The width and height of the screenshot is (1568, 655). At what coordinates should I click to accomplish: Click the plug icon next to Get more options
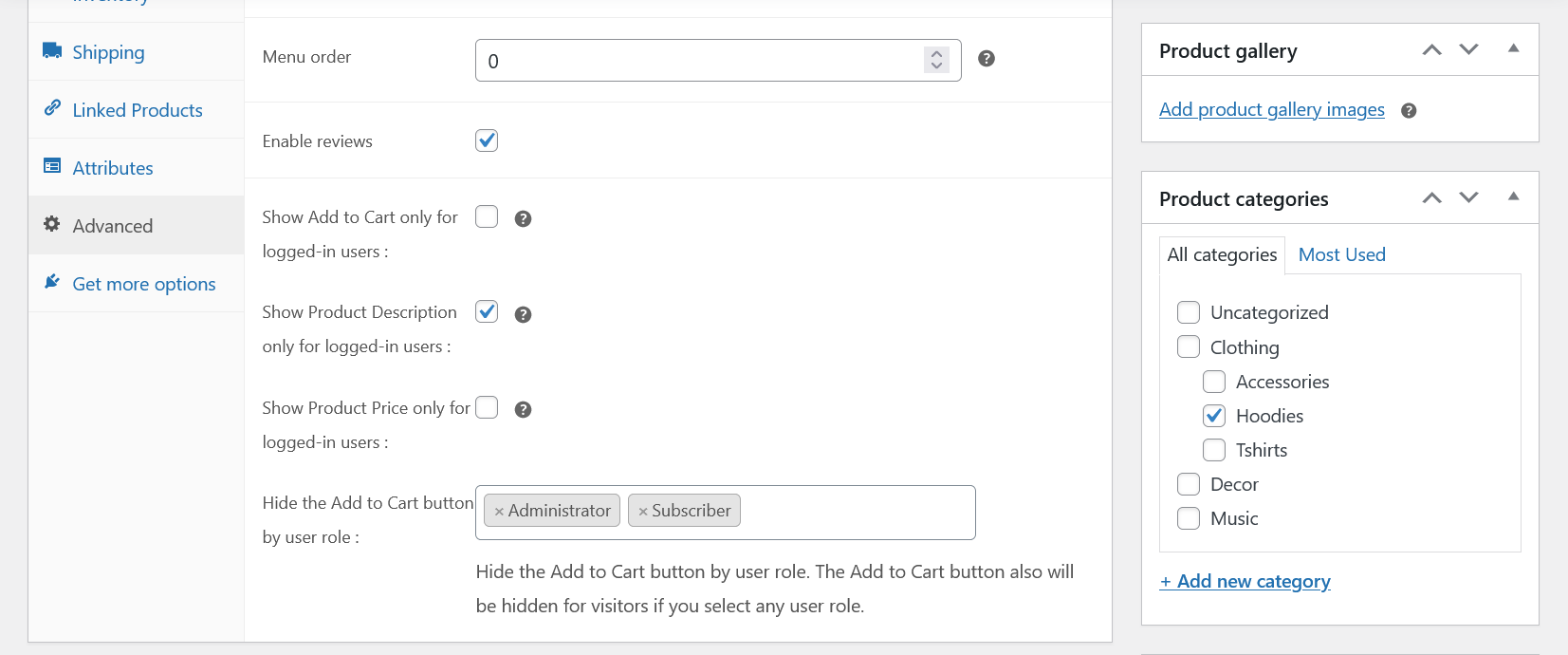pos(52,282)
